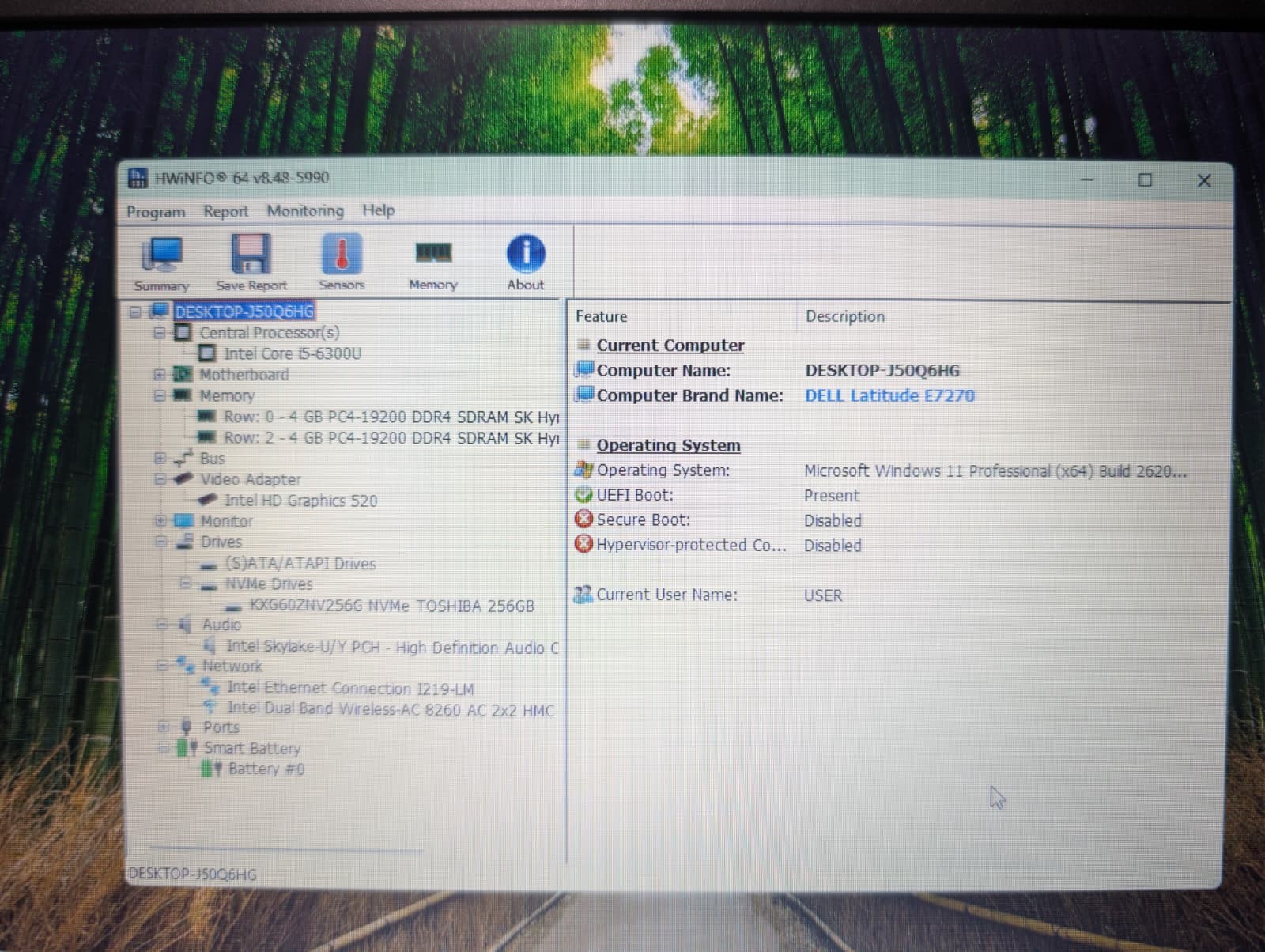Click the Battery #0 icon
This screenshot has width=1265, height=952.
pos(211,768)
